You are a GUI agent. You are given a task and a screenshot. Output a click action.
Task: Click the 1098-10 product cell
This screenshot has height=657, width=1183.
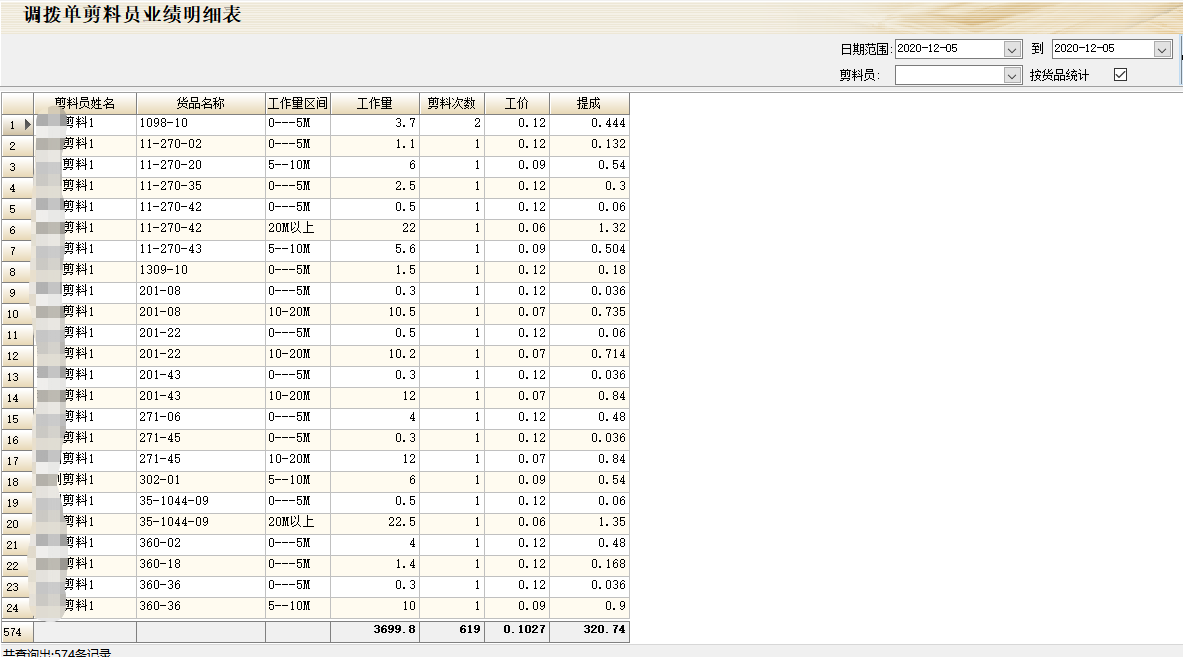pos(200,123)
